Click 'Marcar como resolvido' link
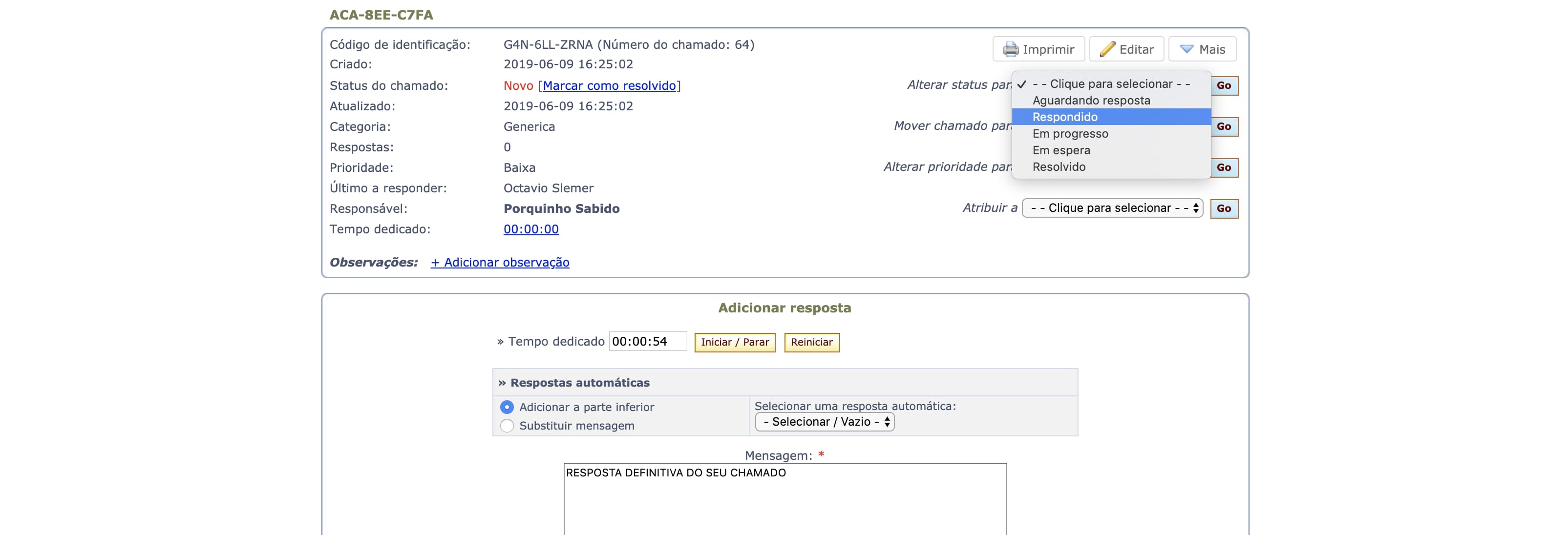The image size is (1568, 535). click(x=609, y=86)
